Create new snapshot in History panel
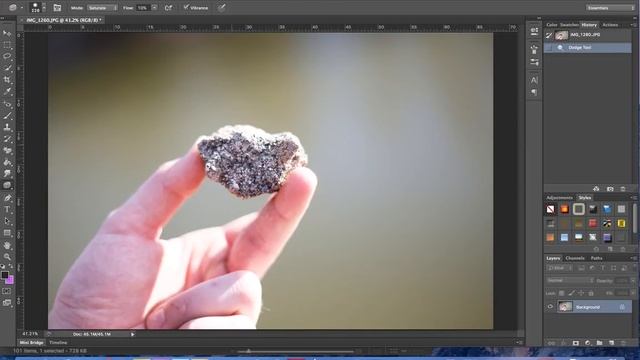 click(610, 189)
